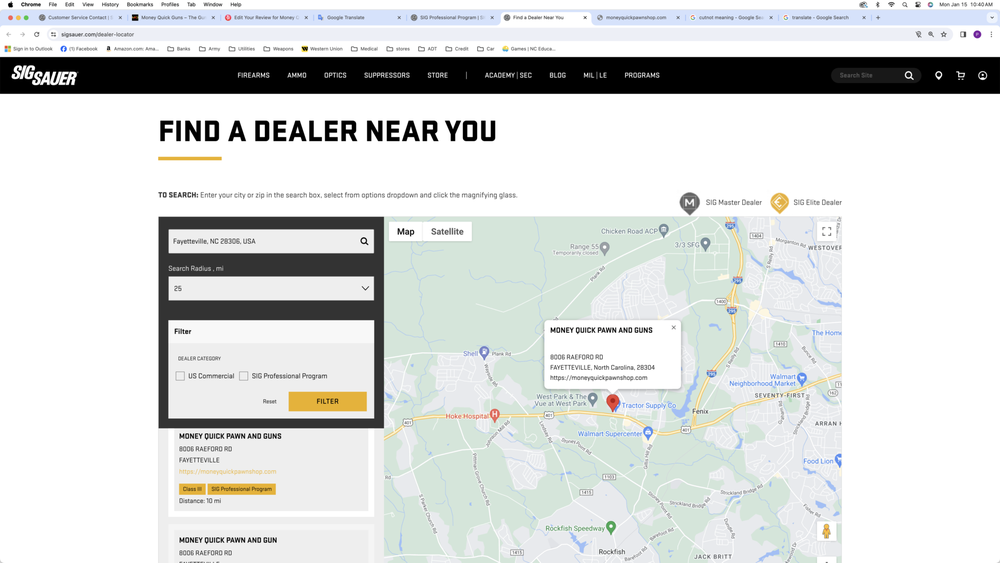Click the red map marker pin
Image resolution: width=1000 pixels, height=563 pixels.
613,402
